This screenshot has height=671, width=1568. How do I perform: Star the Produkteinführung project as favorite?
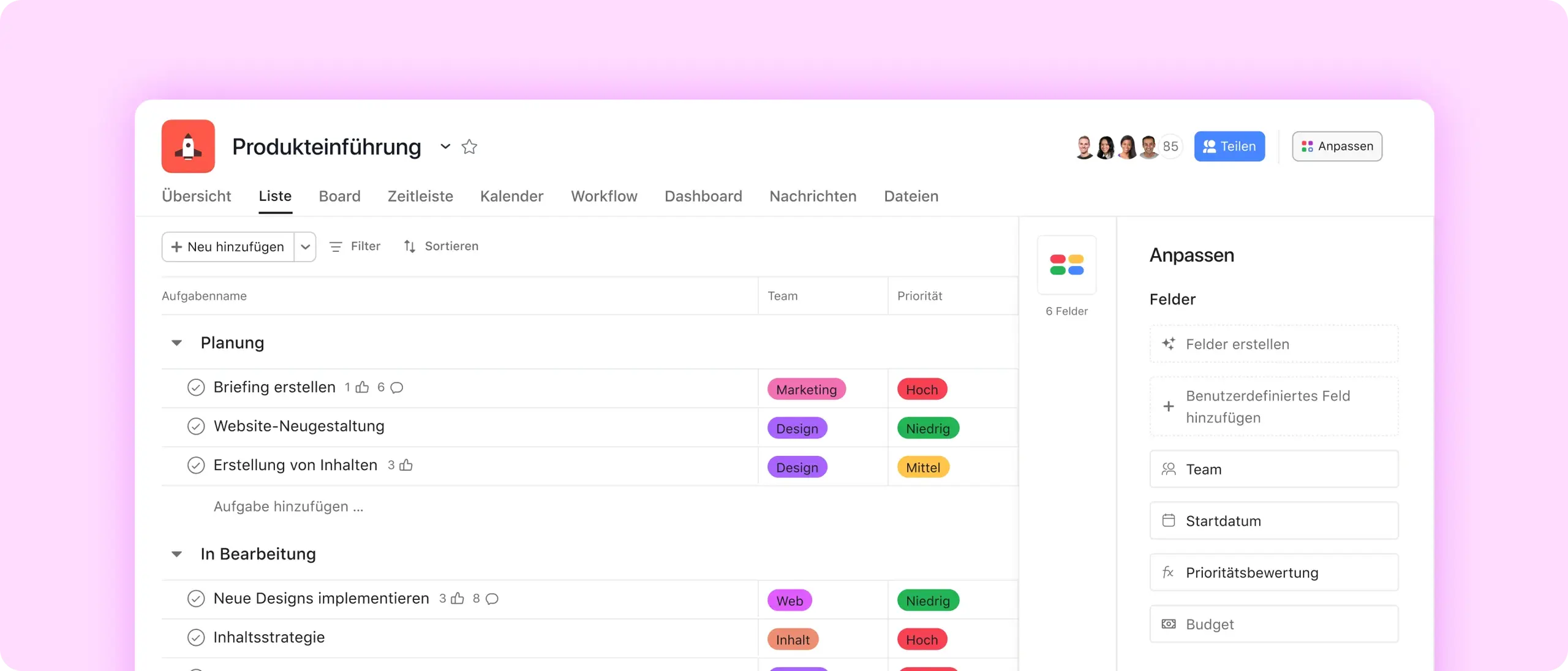click(x=469, y=146)
